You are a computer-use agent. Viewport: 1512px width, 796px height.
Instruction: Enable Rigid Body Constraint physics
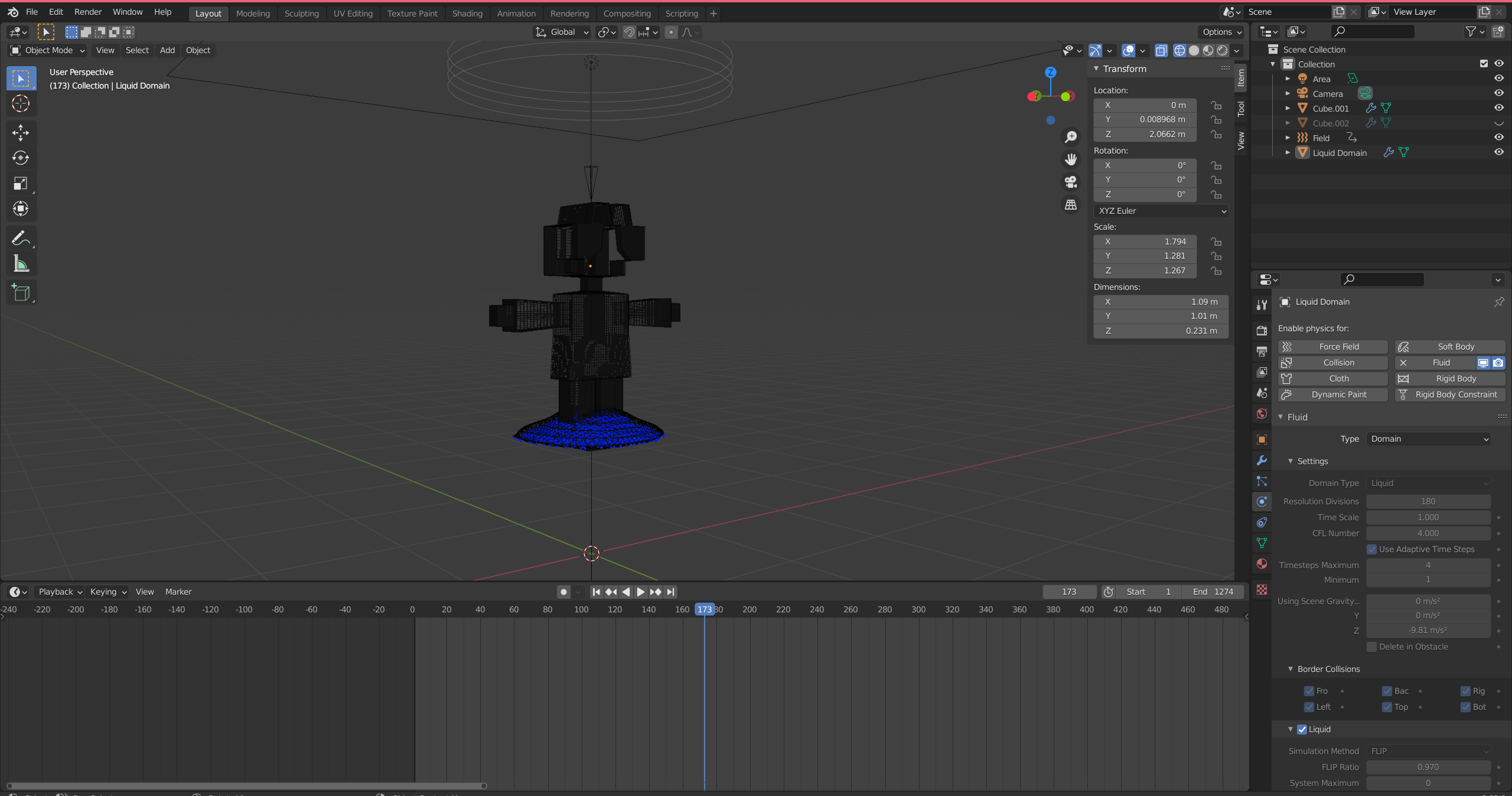[1450, 394]
